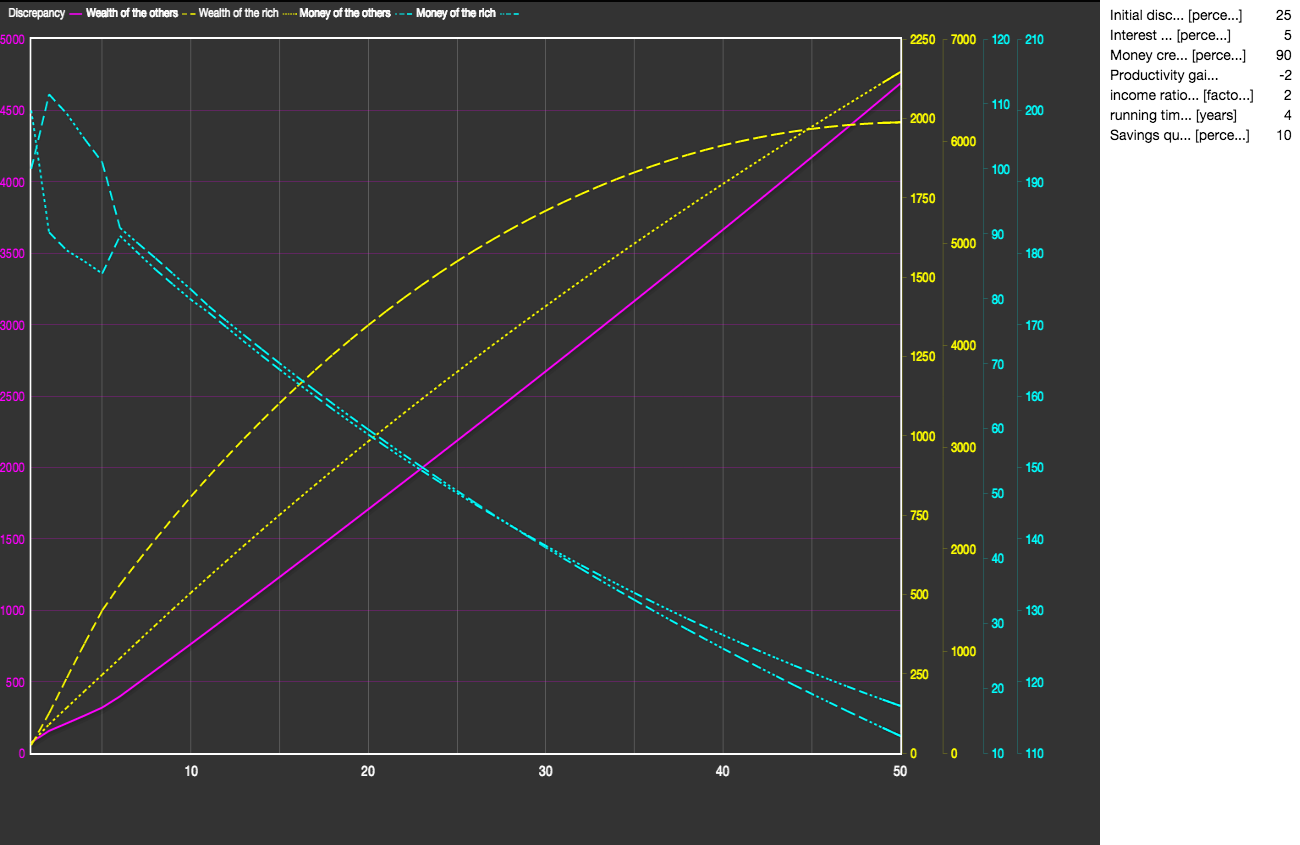Click the yellow 2250 axis tick label

pyautogui.click(x=923, y=40)
